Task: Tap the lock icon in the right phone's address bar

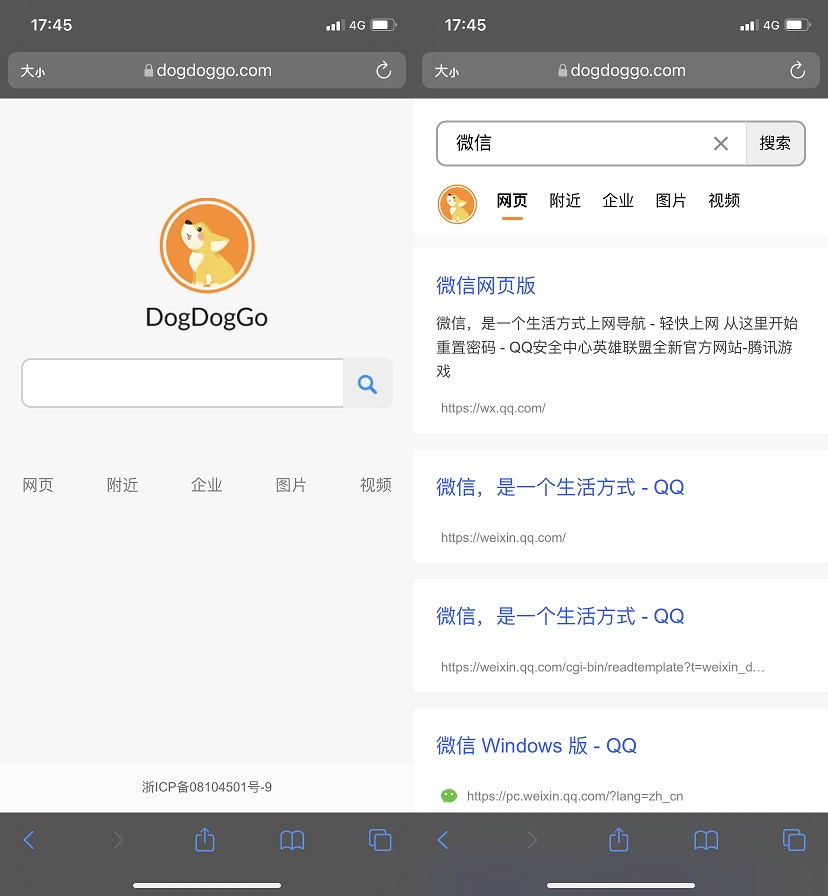Action: point(562,70)
